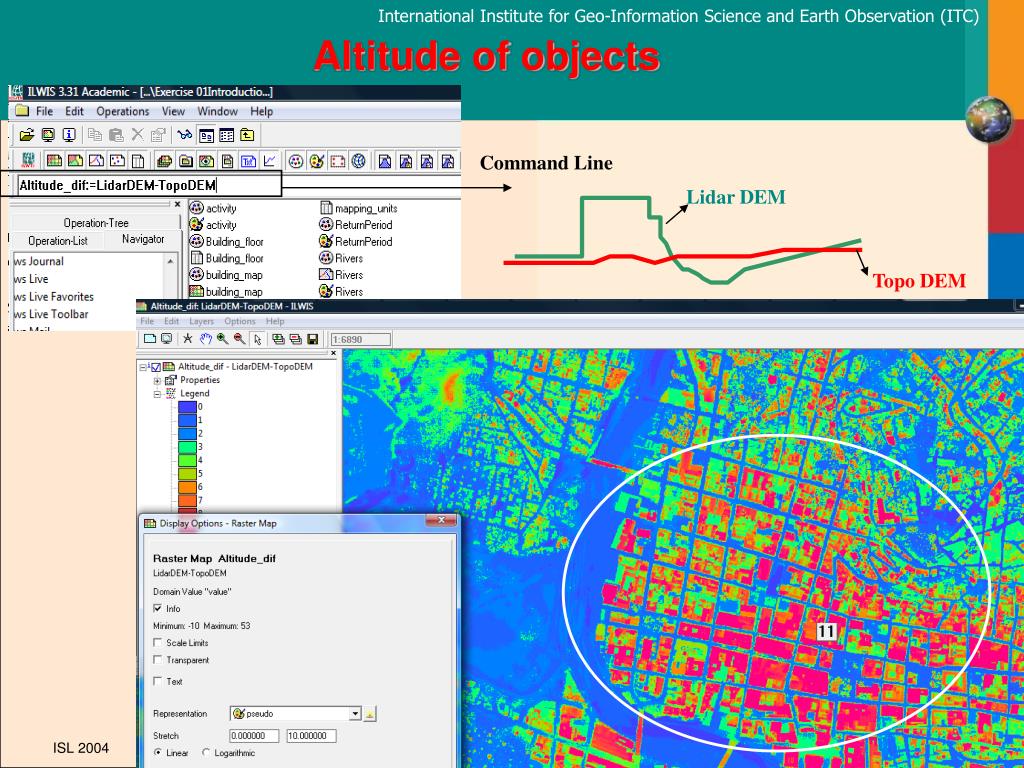
Task: Click the list view icon in ILWIS main toolbar
Action: 206,135
